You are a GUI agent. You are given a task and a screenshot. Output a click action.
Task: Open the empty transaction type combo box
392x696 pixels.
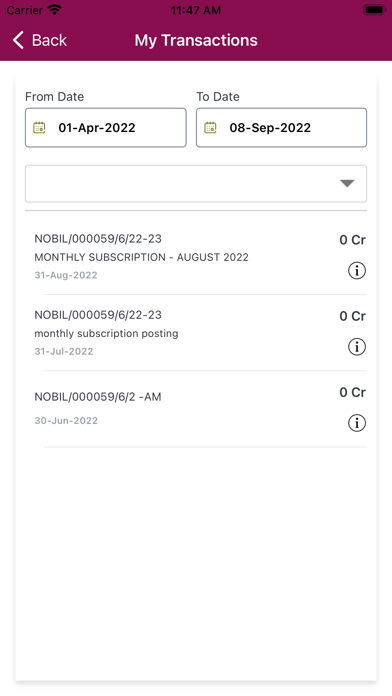coord(196,183)
